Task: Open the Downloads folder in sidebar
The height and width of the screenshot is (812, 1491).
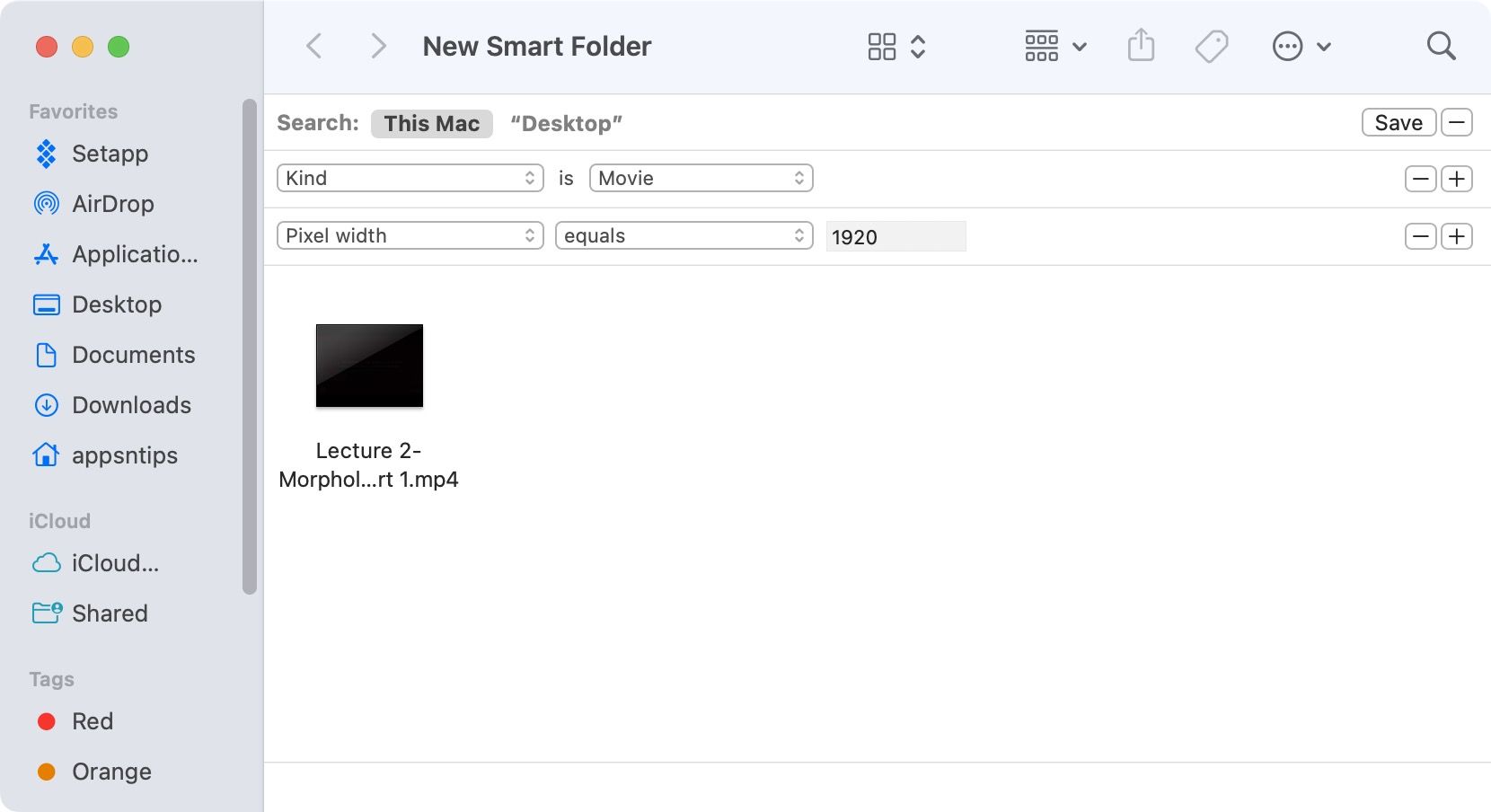Action: pos(131,405)
